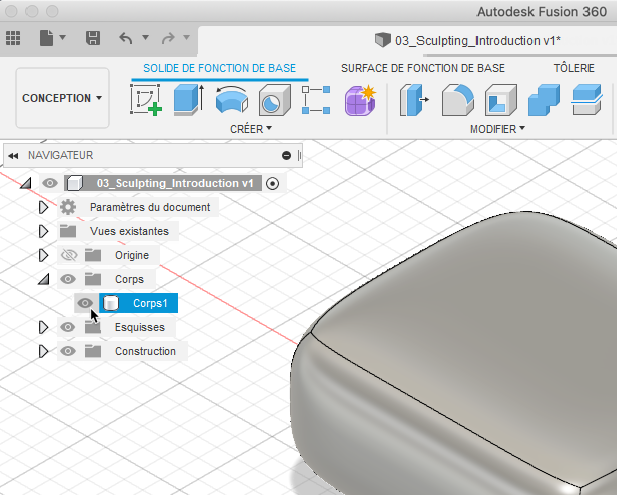This screenshot has height=495, width=617.
Task: Select the Vues existantes item
Action: 129,231
